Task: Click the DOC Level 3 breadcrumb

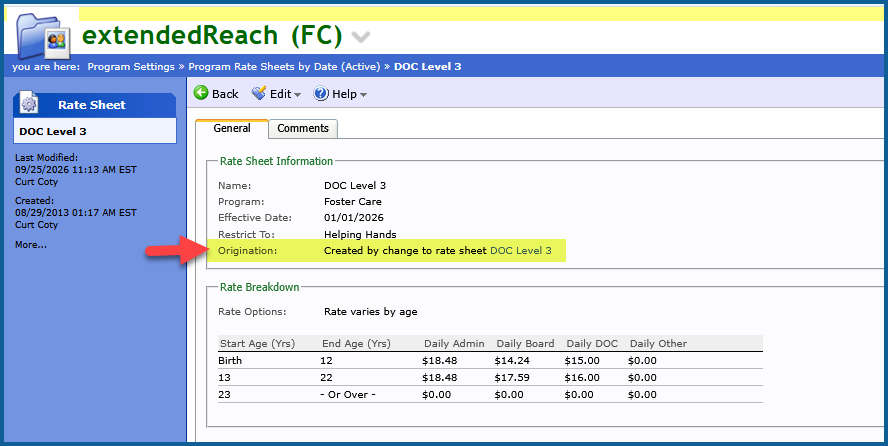Action: [428, 67]
